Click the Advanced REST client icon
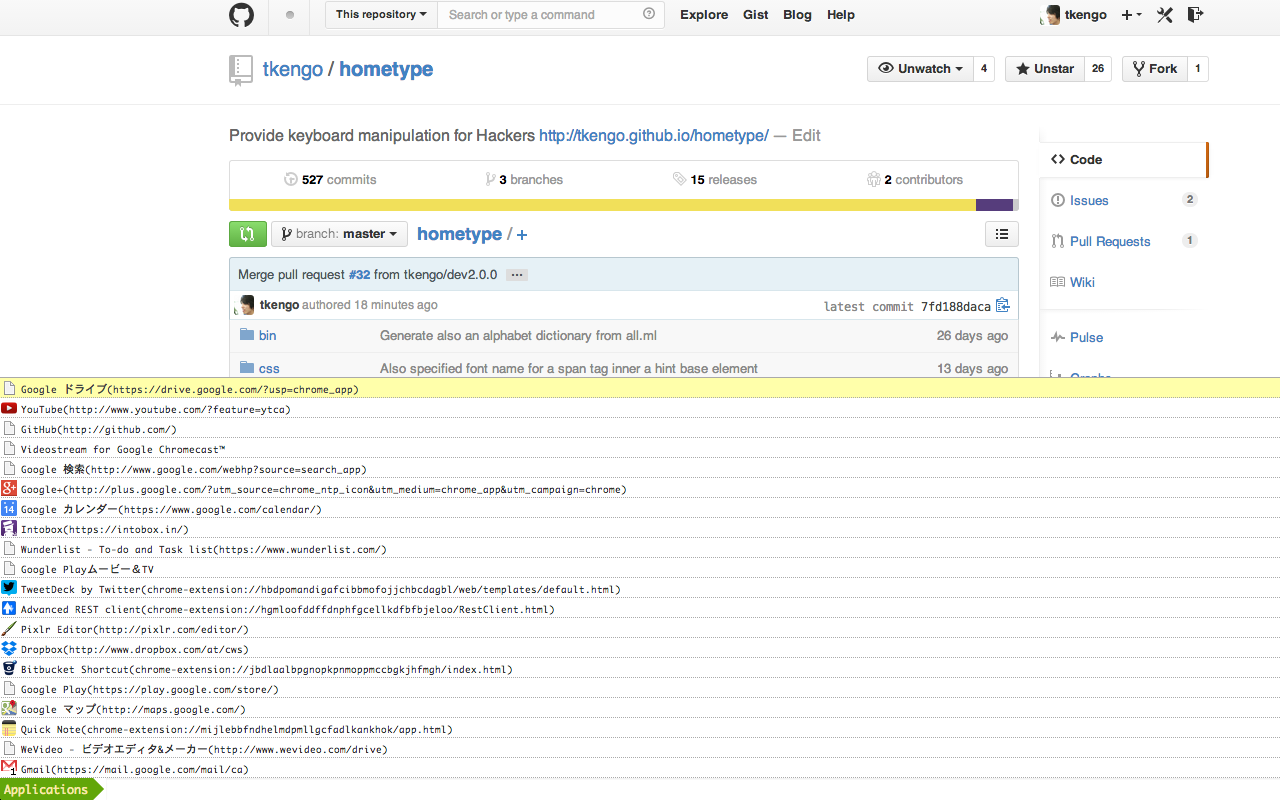 (9, 608)
